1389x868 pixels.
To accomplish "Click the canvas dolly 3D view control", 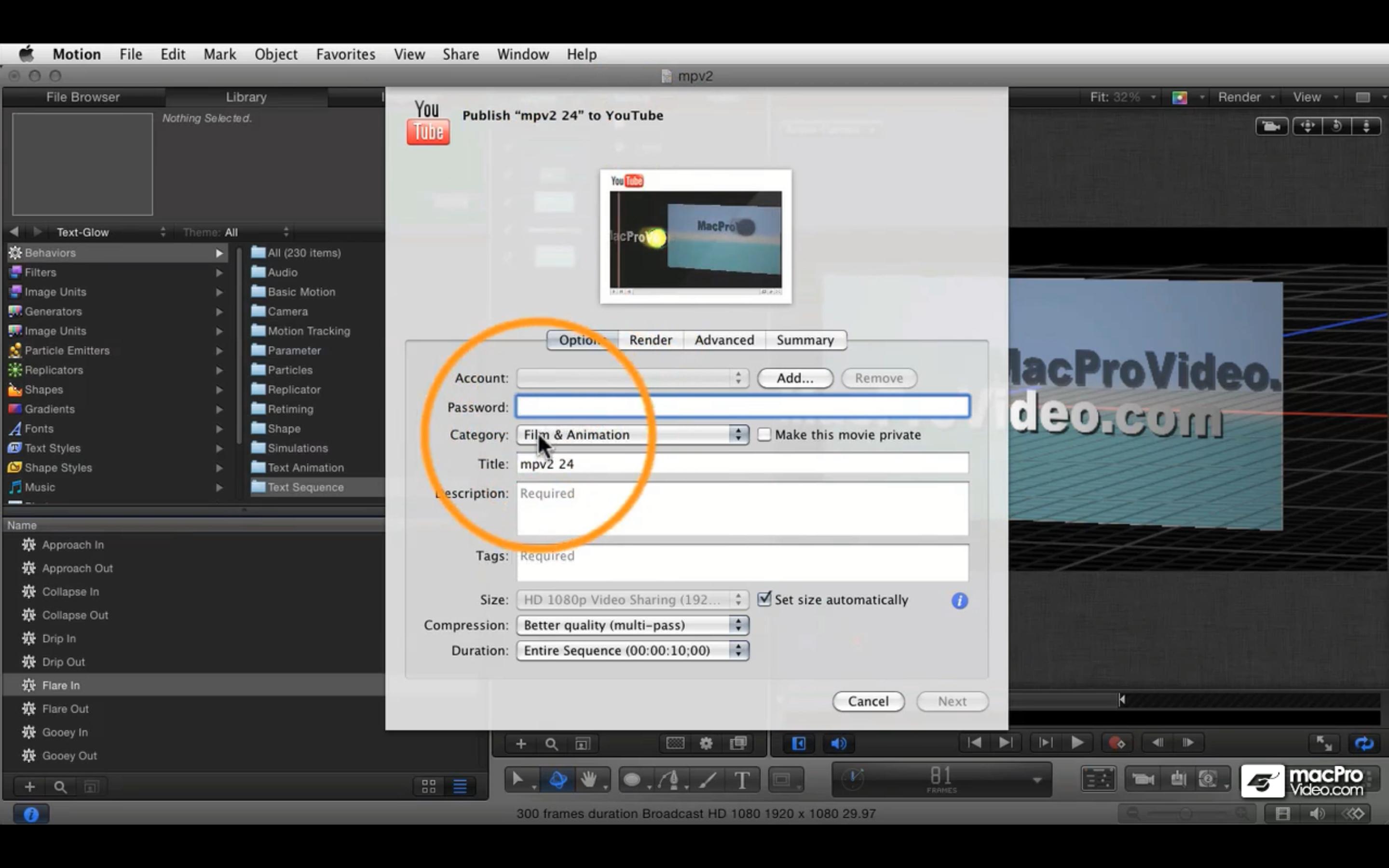I will point(1366,126).
